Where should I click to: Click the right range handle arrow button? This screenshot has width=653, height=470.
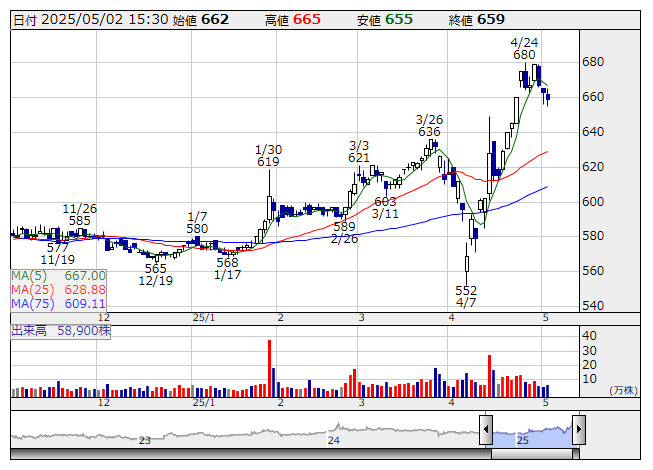579,430
